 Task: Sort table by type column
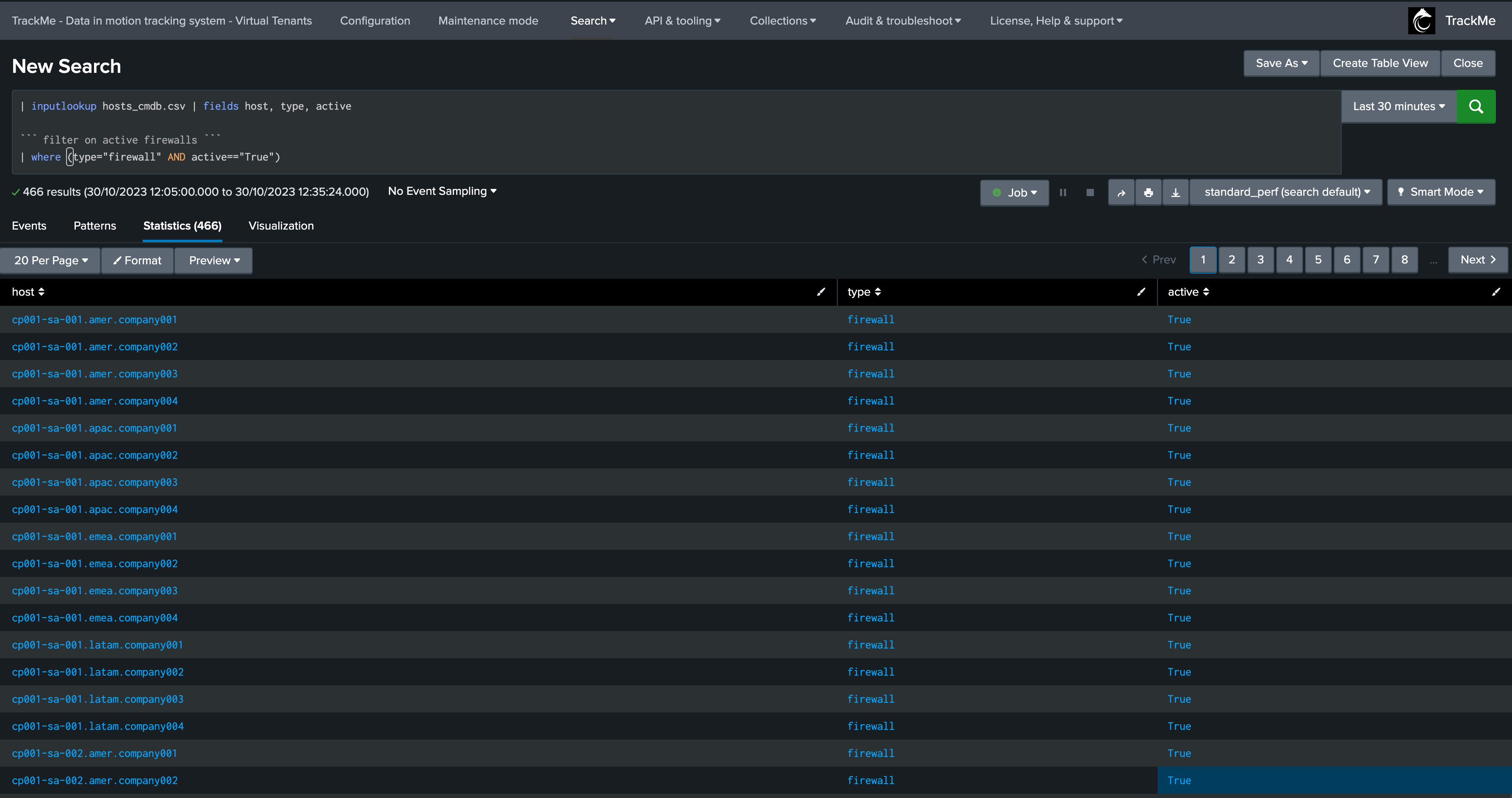[x=864, y=292]
